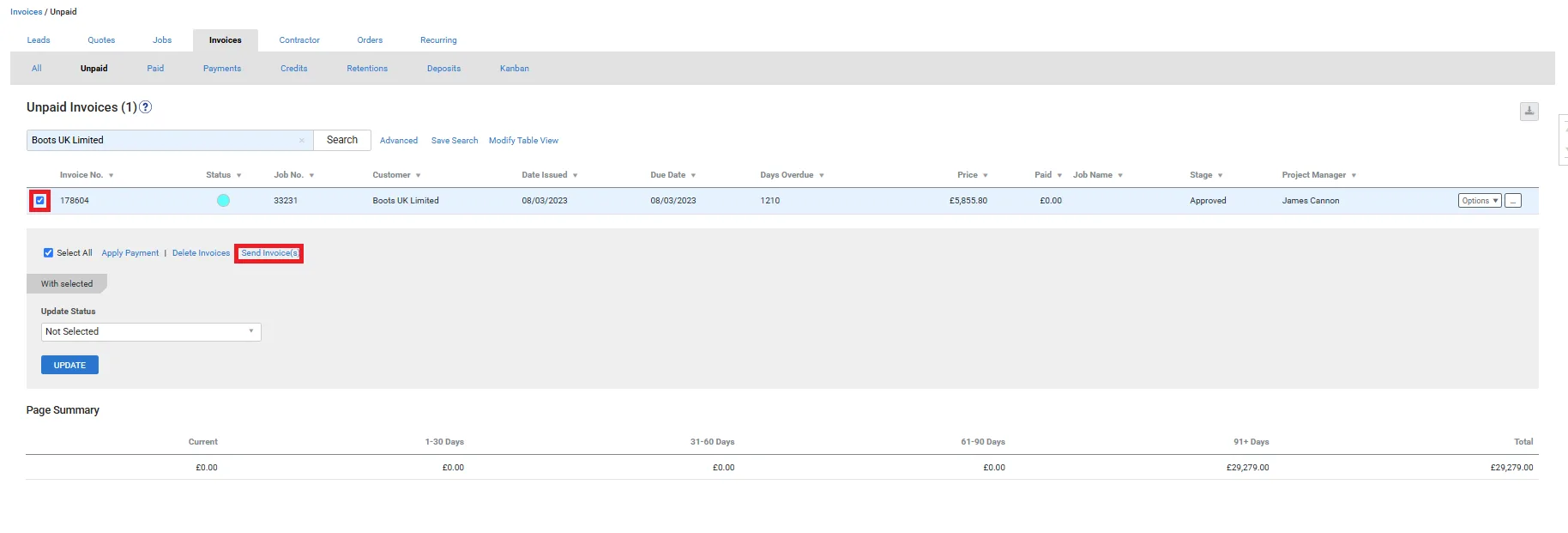This screenshot has width=1568, height=533.
Task: Sort by Customer column header
Action: (x=396, y=175)
